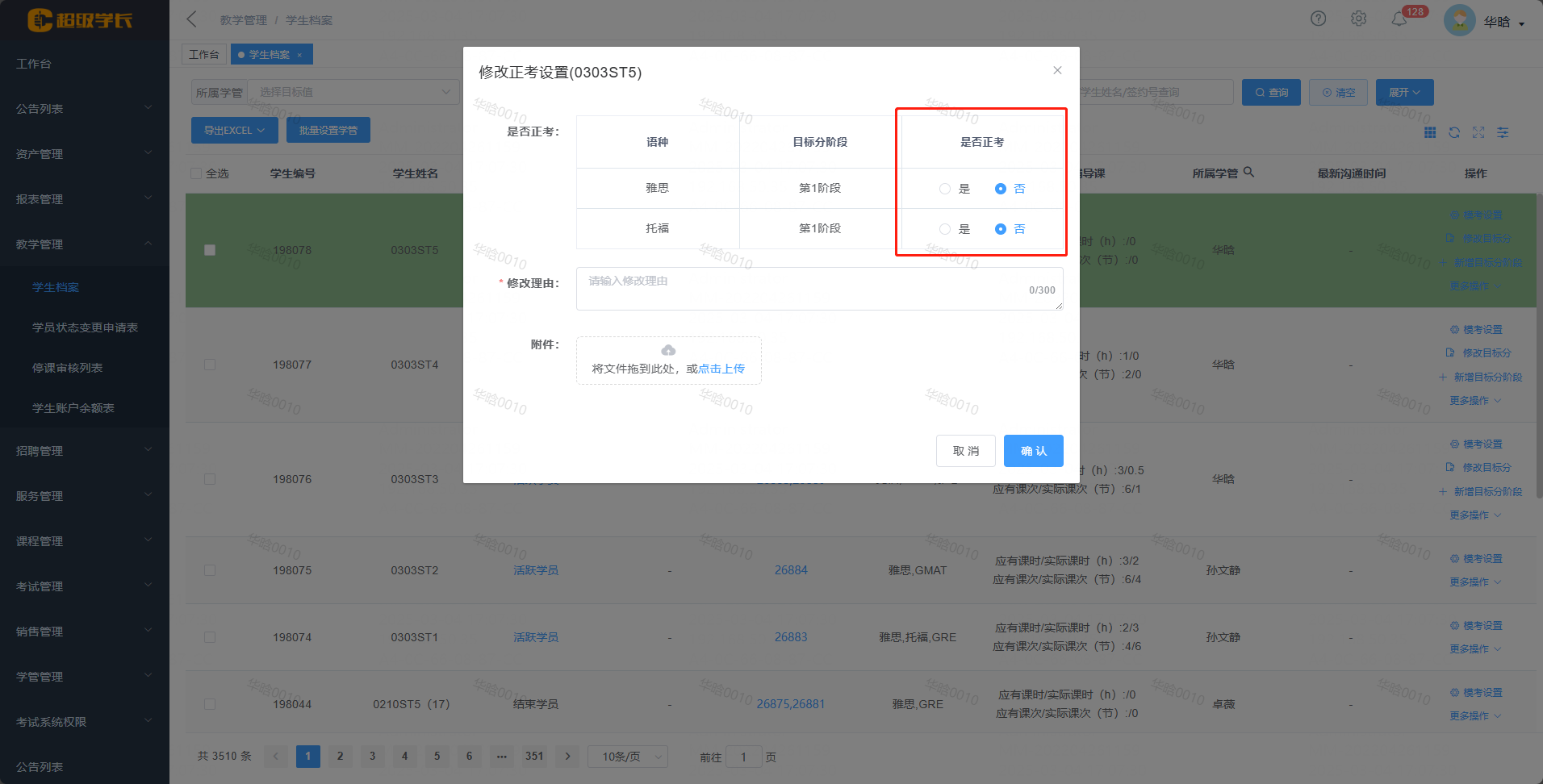Click the refresh table icon
Viewport: 1543px width, 784px height.
click(1454, 132)
